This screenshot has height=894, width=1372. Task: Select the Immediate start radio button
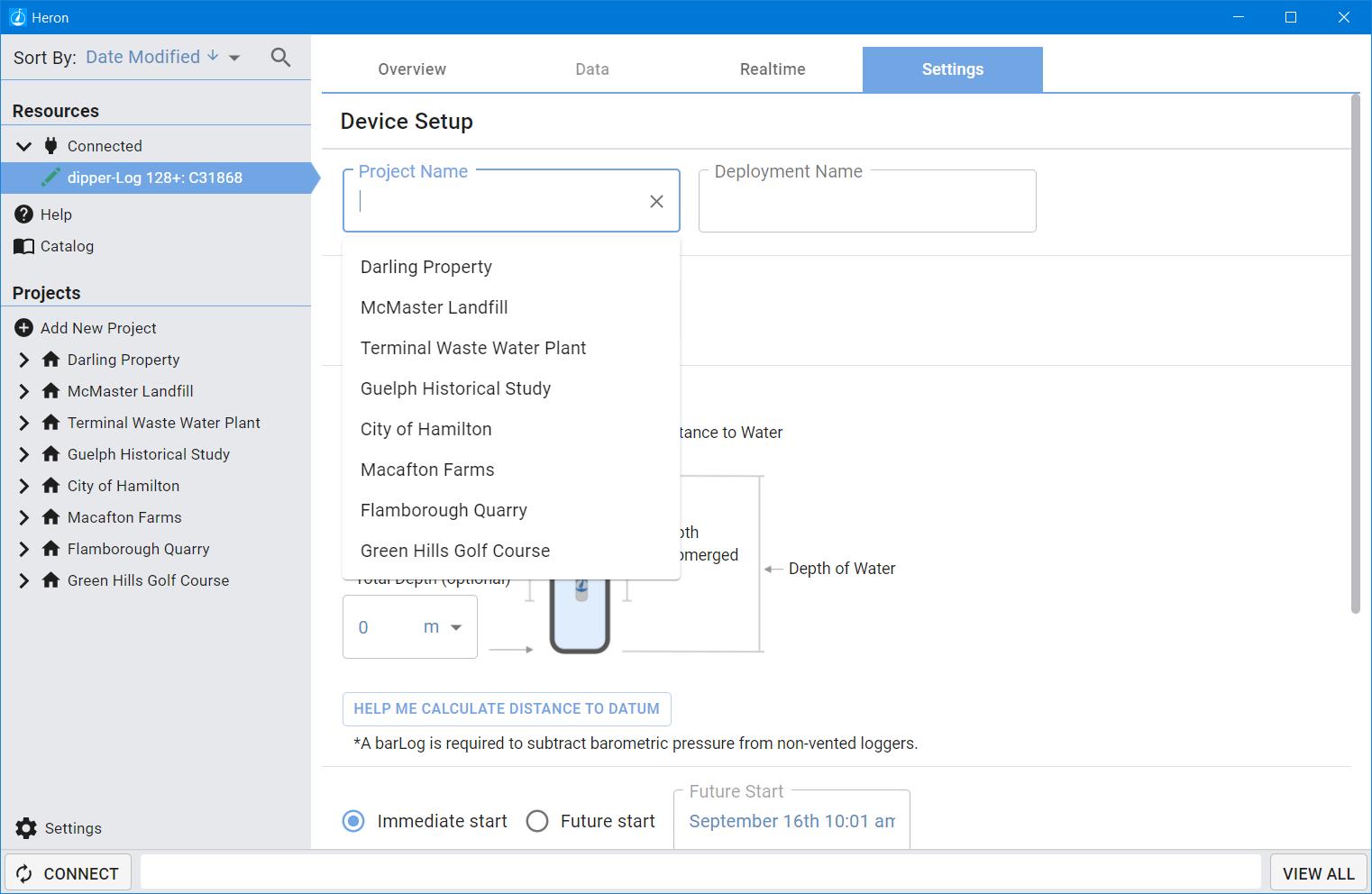tap(354, 821)
